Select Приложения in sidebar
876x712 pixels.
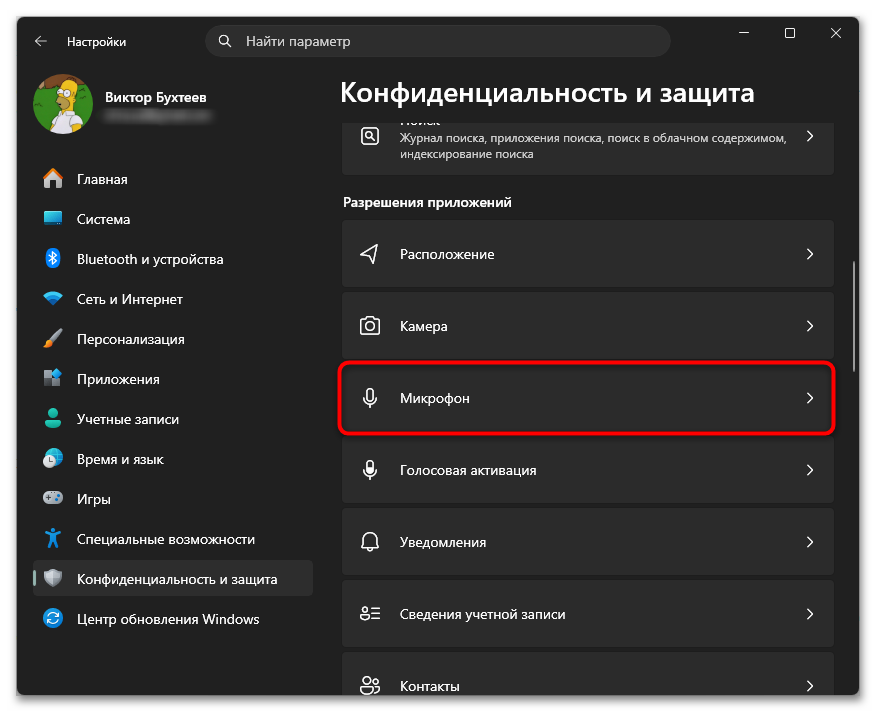[173, 379]
